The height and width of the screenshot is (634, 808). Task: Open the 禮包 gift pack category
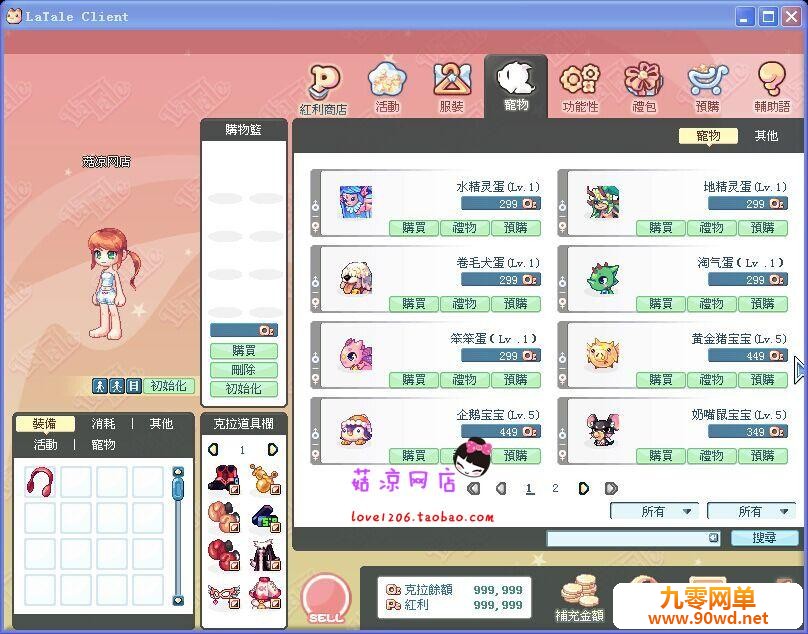(644, 88)
